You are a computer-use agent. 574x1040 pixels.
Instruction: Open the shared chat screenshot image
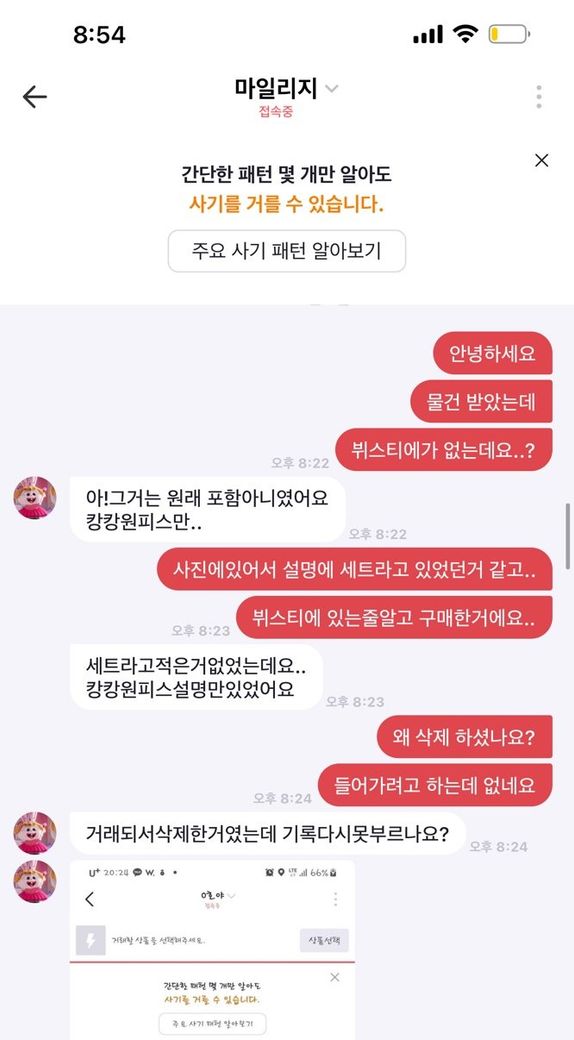click(212, 950)
